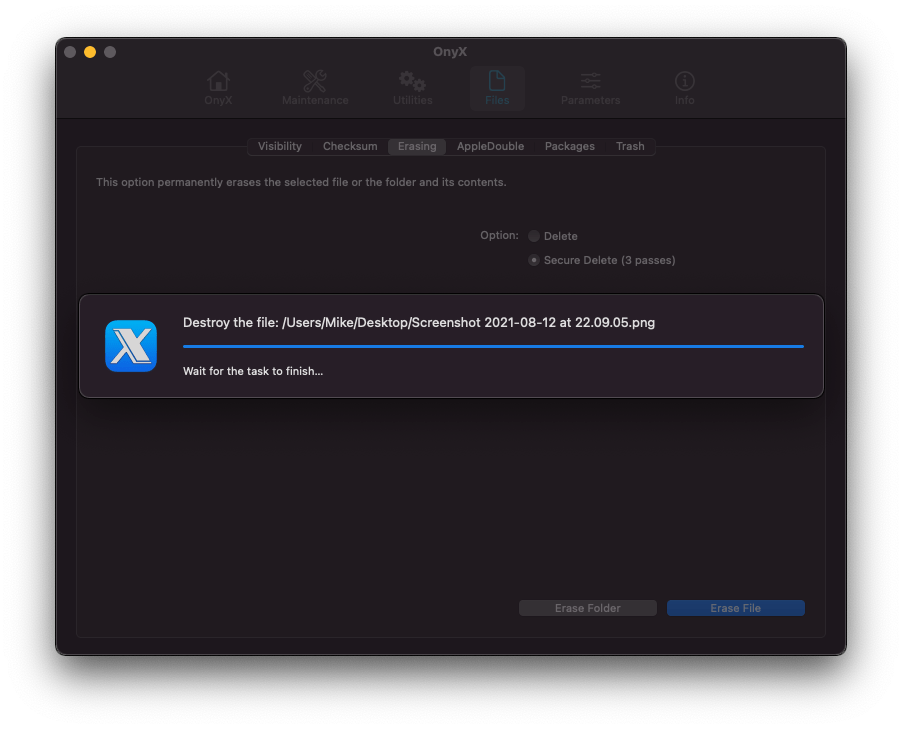Select the Trash tab
Viewport: 902px width, 729px height.
[x=630, y=146]
